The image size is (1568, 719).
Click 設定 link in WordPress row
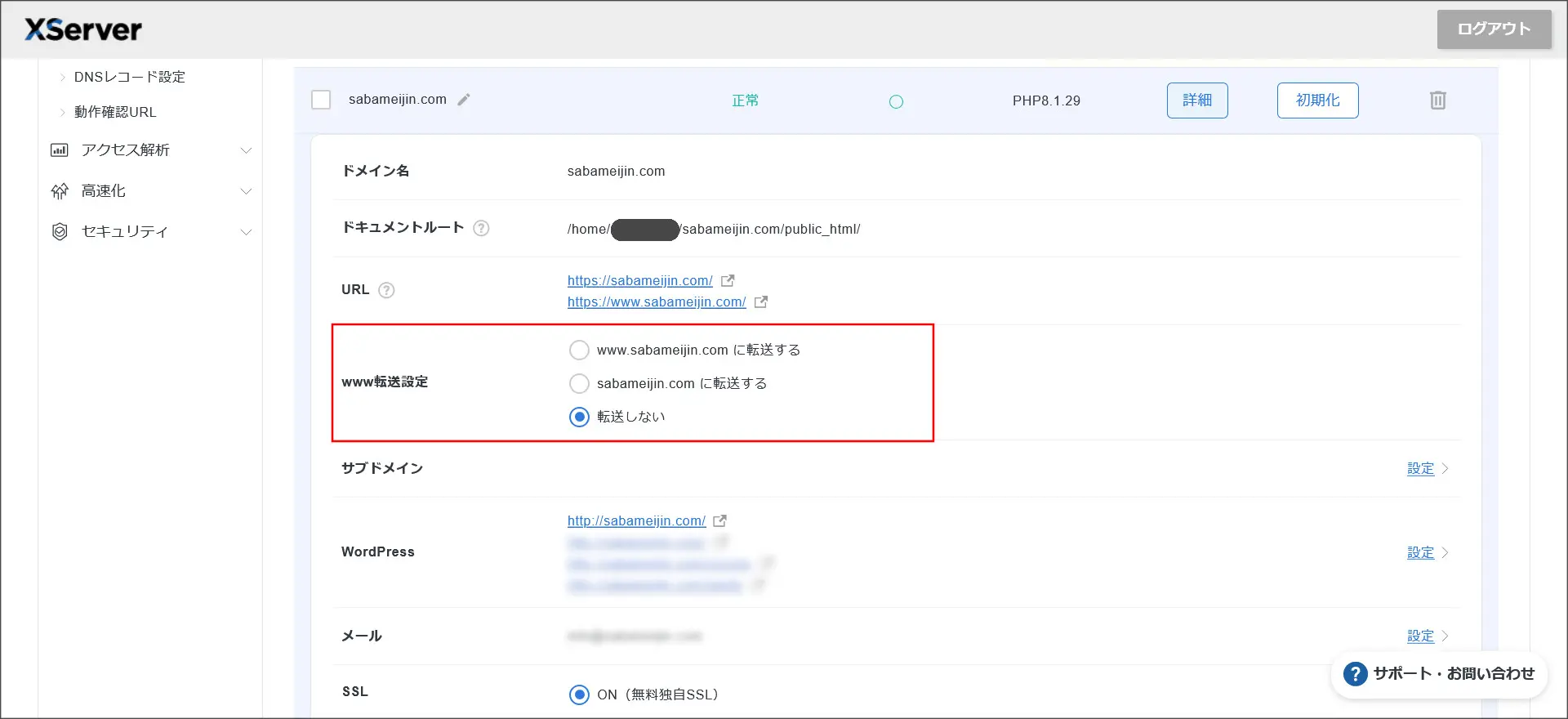point(1420,552)
